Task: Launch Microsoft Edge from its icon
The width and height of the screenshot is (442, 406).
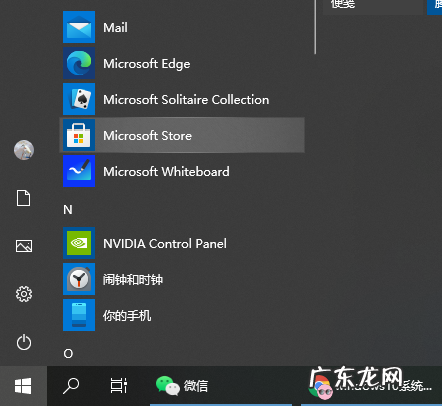Action: (79, 63)
